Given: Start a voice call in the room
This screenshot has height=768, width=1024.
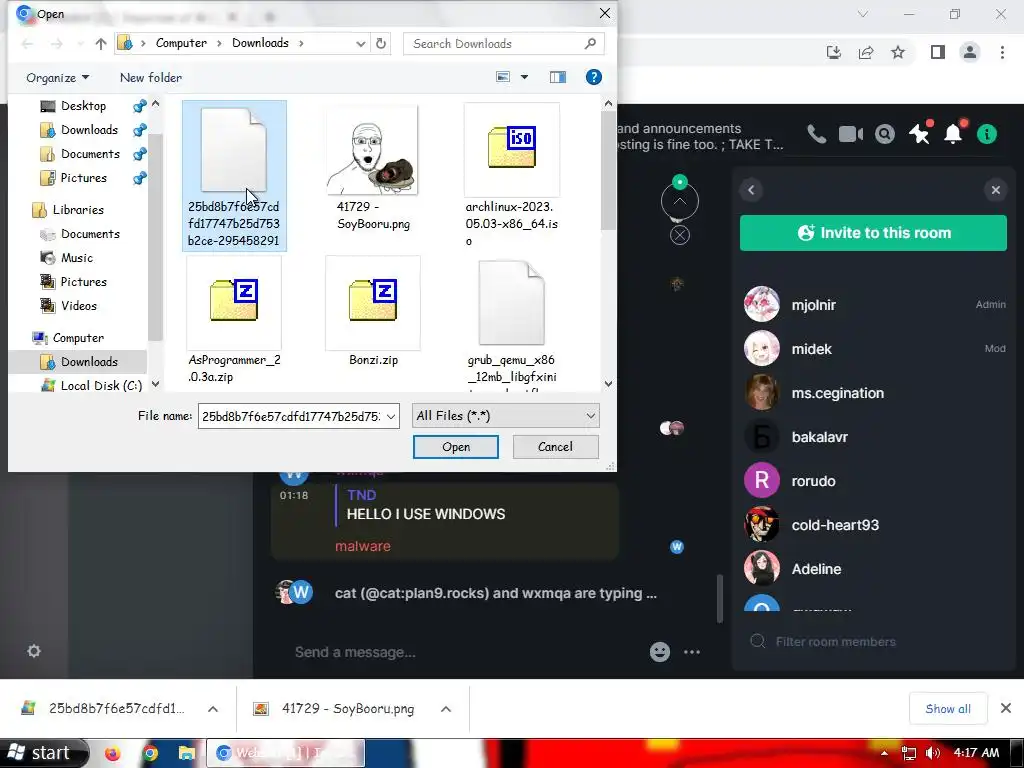Looking at the screenshot, I should tap(816, 135).
